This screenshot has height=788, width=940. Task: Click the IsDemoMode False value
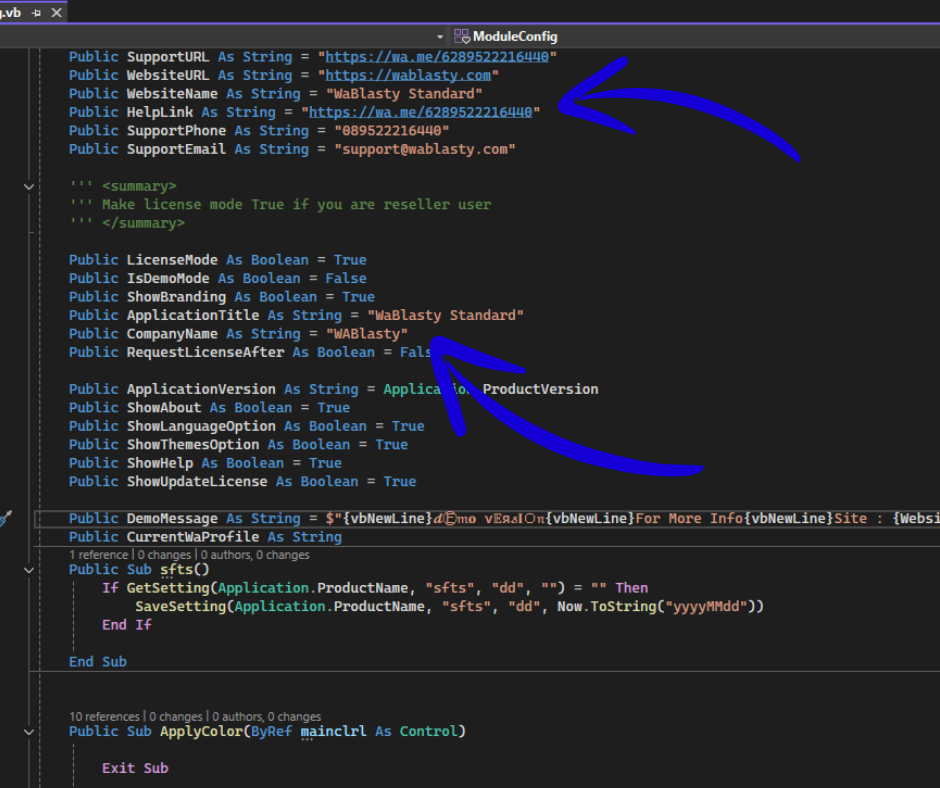346,278
